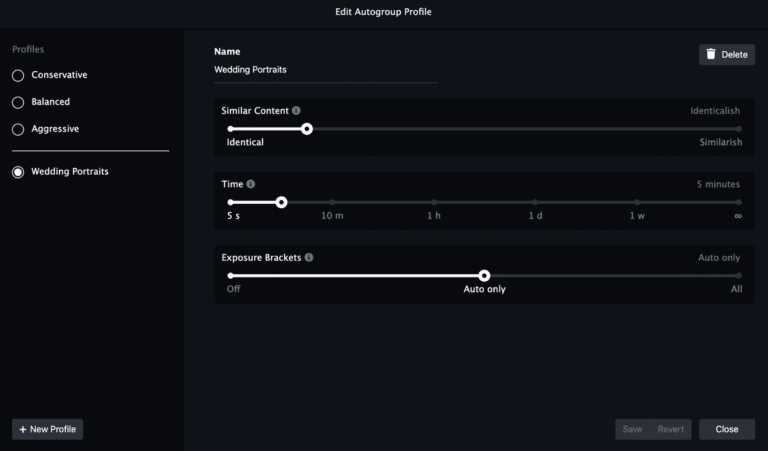Click the profile Name text field
768x451 pixels.
[325, 70]
